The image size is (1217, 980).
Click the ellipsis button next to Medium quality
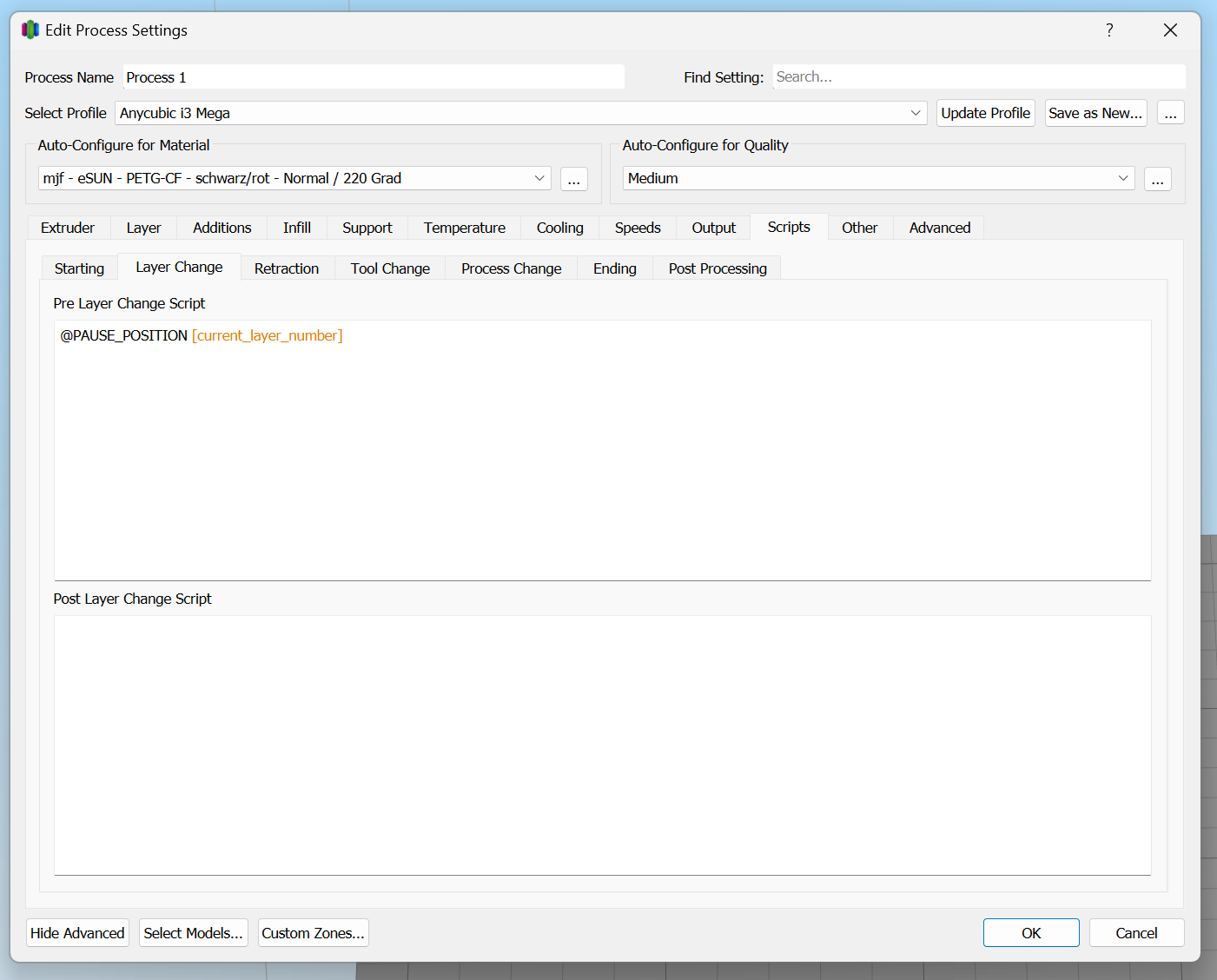click(x=1158, y=179)
